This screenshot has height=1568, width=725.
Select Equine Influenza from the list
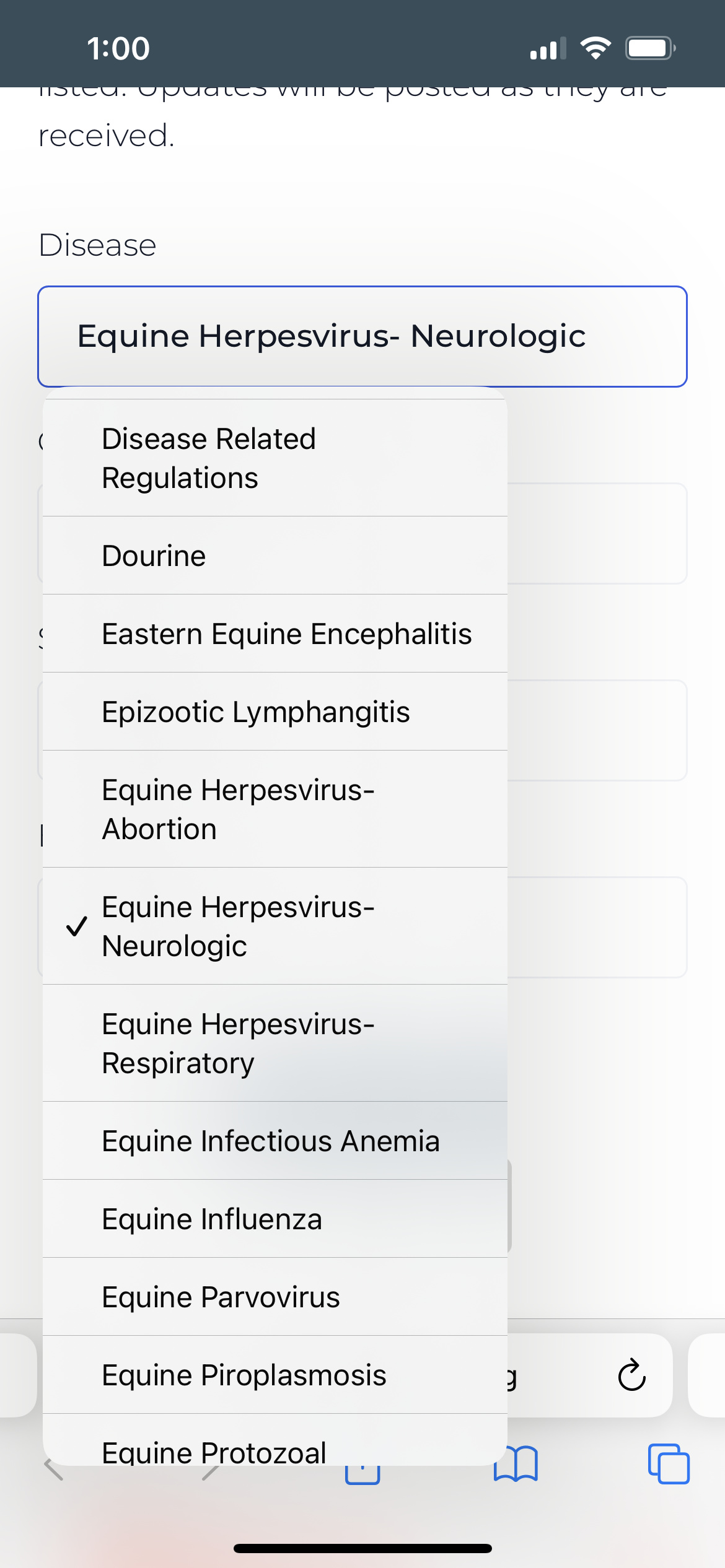click(275, 1219)
